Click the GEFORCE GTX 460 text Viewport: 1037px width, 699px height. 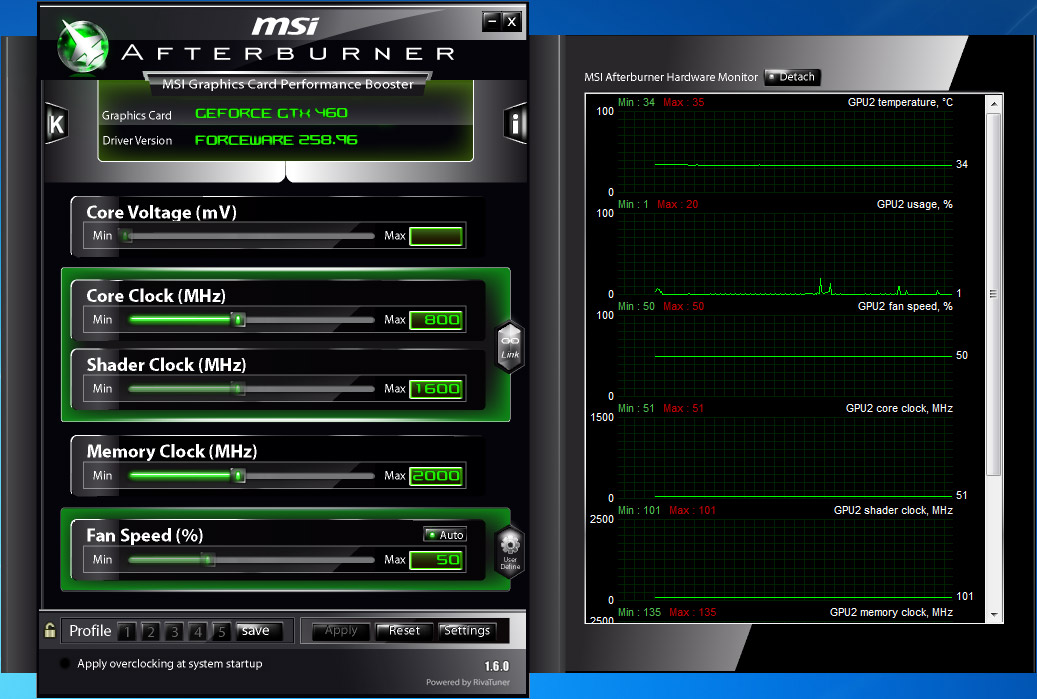pos(271,113)
